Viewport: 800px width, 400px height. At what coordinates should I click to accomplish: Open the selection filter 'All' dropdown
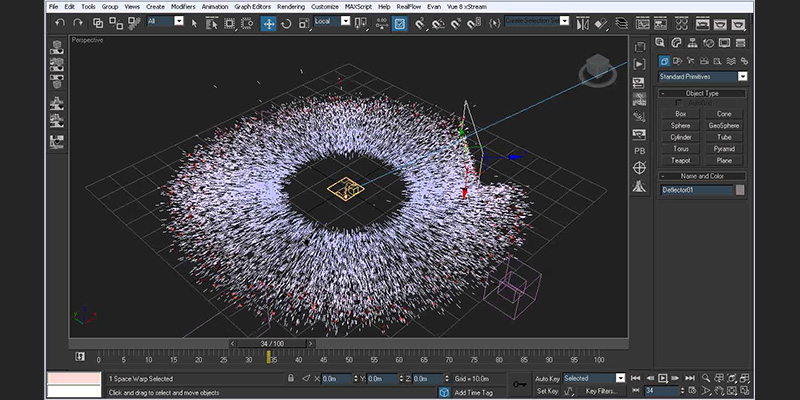point(165,21)
